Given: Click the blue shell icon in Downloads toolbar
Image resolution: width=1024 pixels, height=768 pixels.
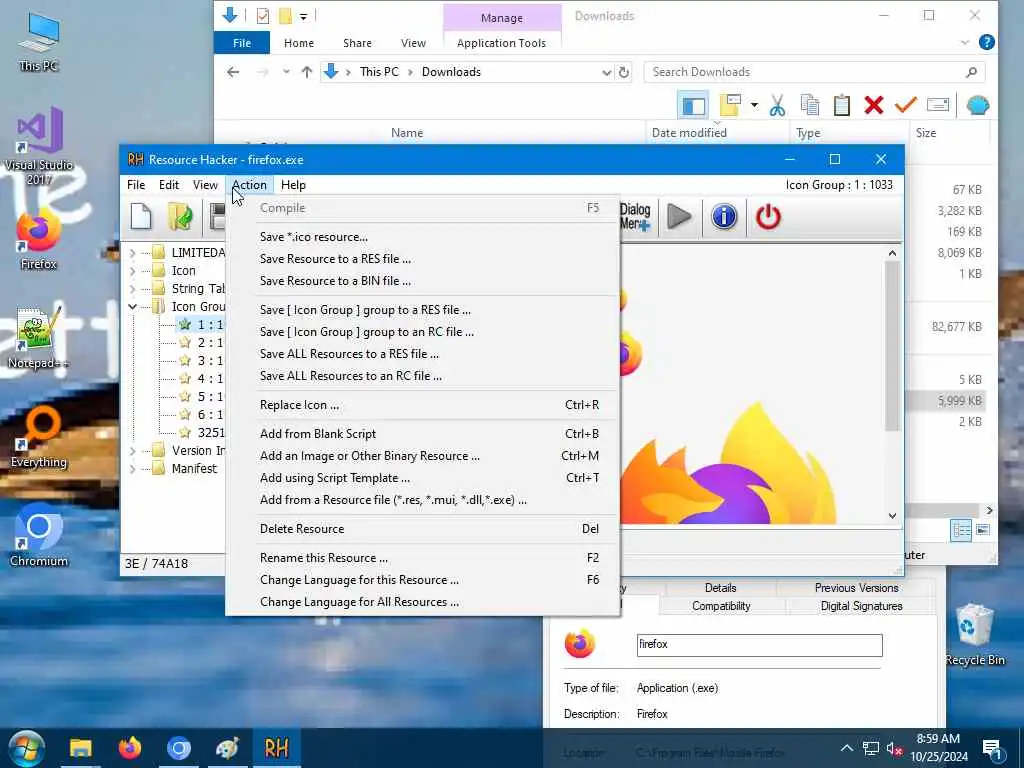Looking at the screenshot, I should 978,105.
